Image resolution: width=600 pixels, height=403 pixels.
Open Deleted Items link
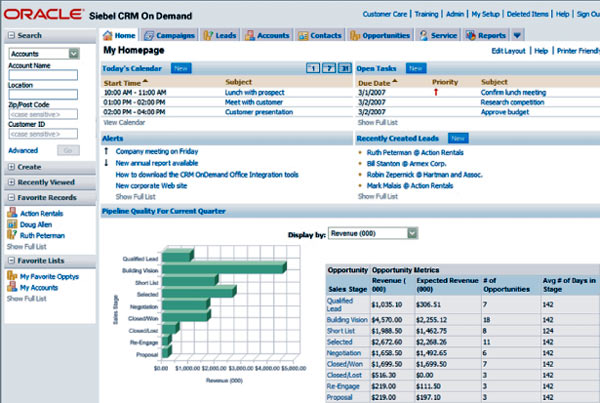tap(527, 14)
